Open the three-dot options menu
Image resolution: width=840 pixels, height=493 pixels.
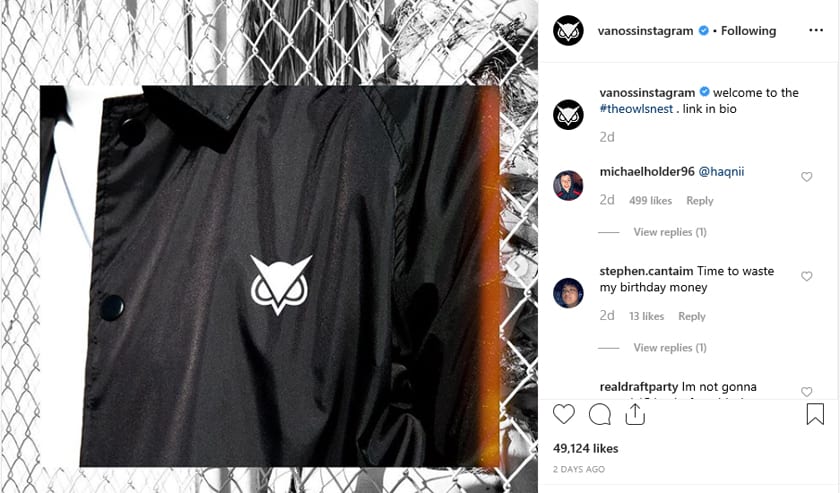pos(816,30)
